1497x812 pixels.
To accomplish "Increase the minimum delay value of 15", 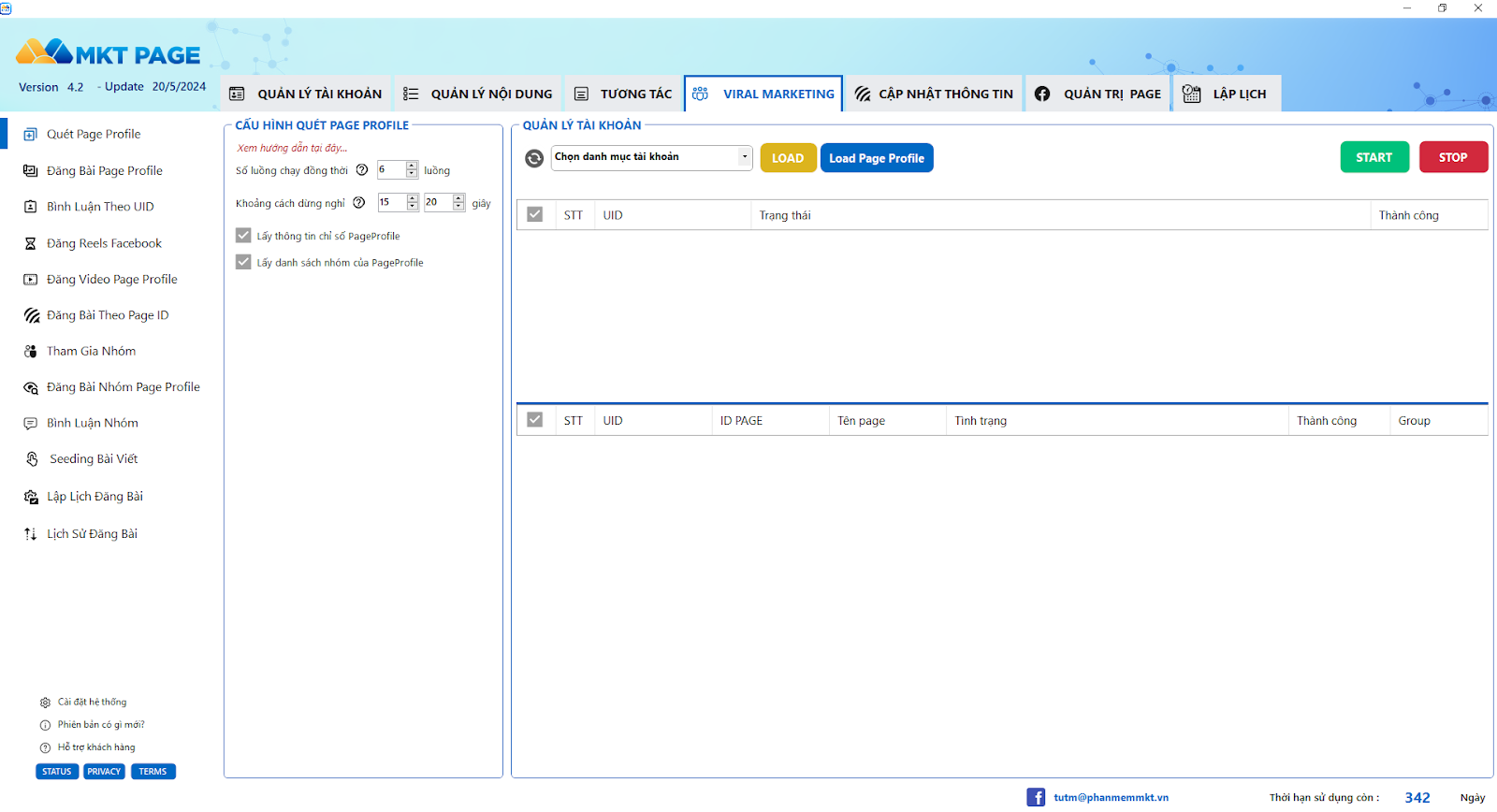I will [413, 198].
